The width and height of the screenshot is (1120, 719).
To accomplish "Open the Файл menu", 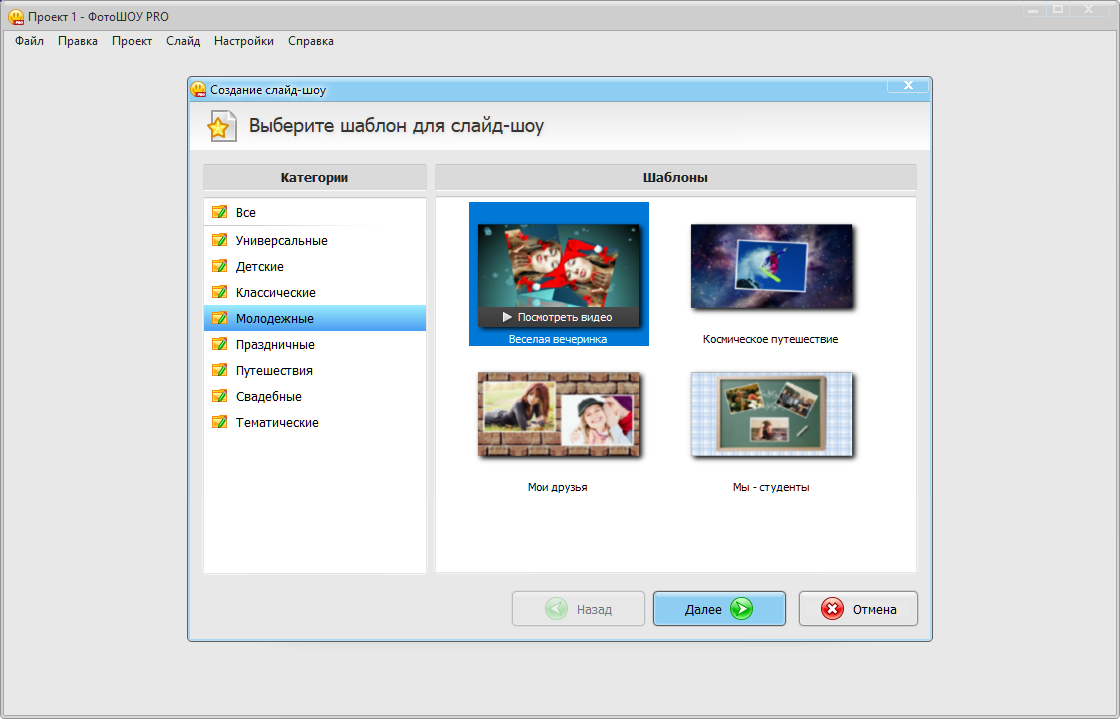I will coord(29,41).
